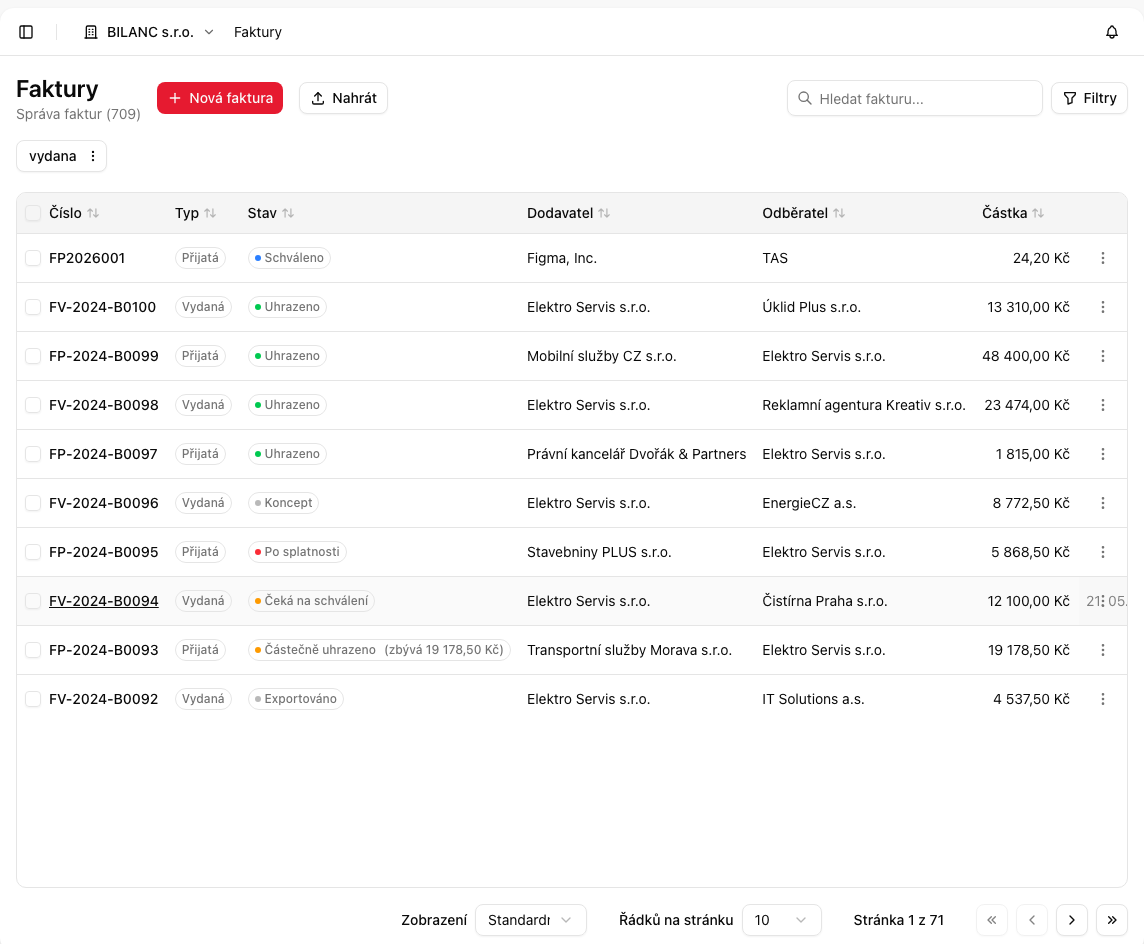
Task: Toggle the sidebar panel icon
Action: 26,32
